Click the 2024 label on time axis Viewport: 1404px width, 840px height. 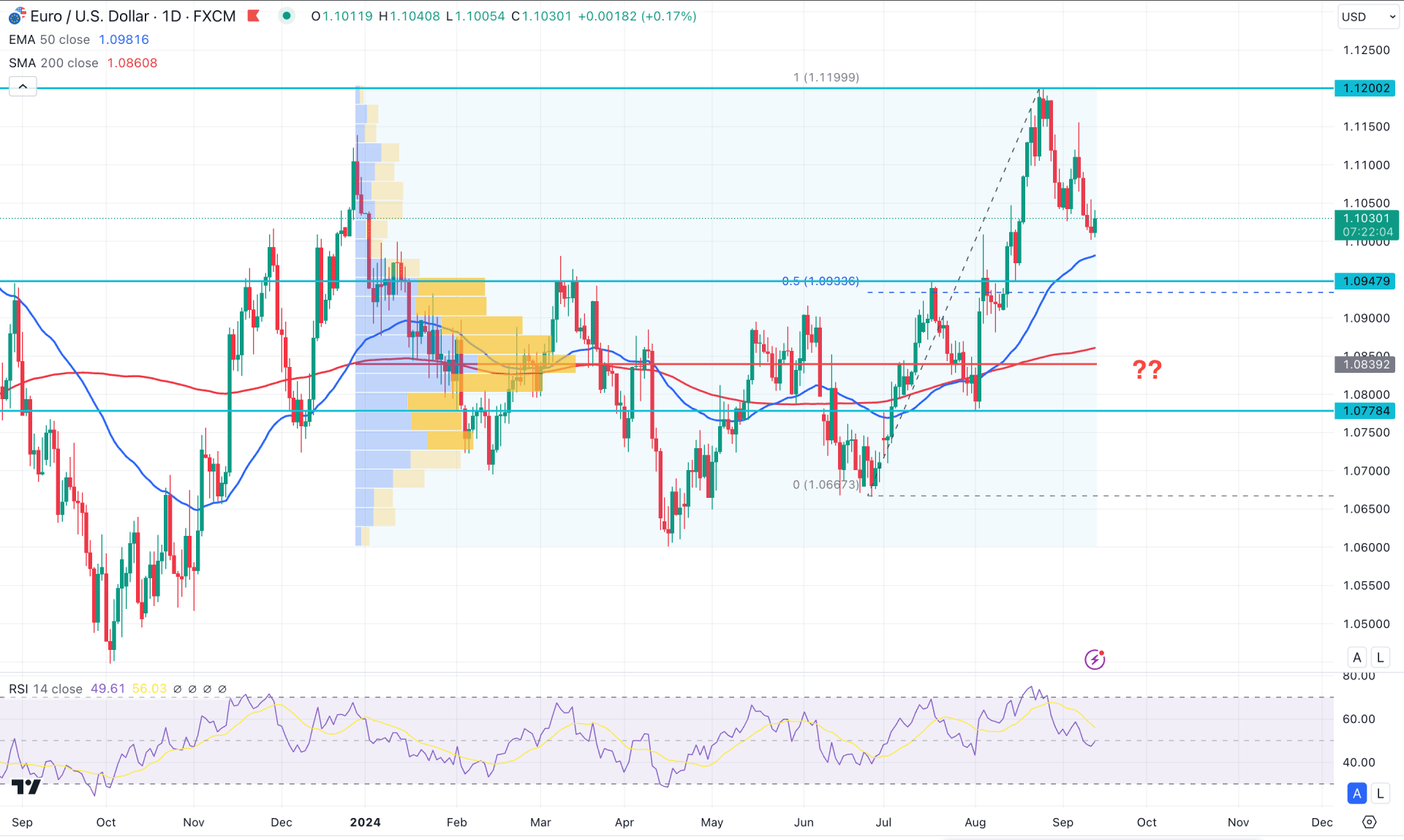[365, 822]
